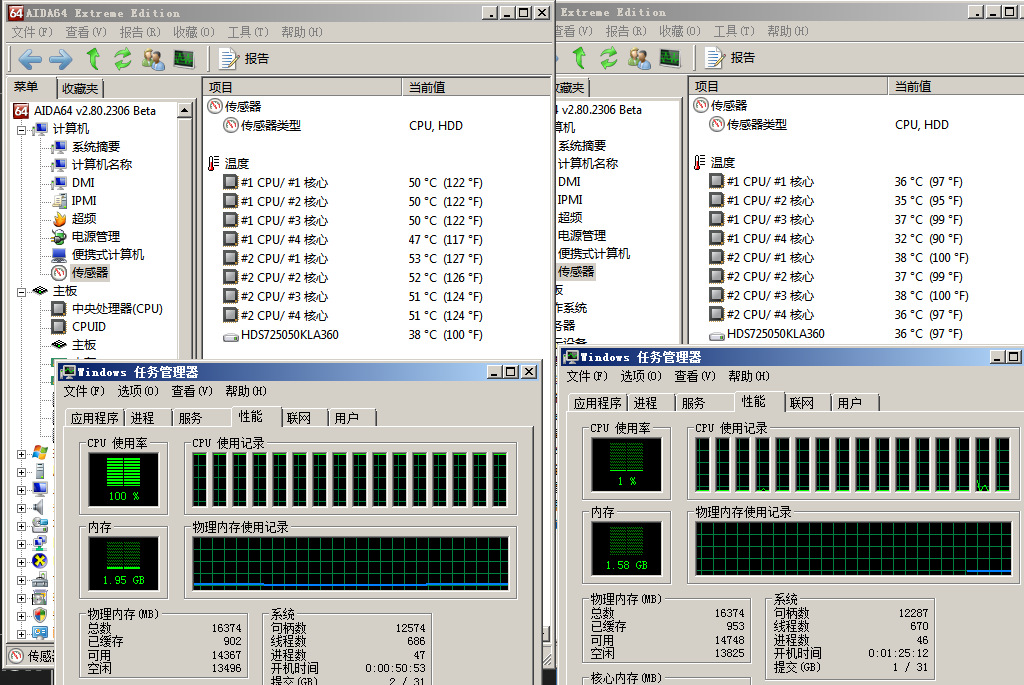Click Refresh icon in right AIDA64 toolbar
The width and height of the screenshot is (1024, 685).
(609, 58)
